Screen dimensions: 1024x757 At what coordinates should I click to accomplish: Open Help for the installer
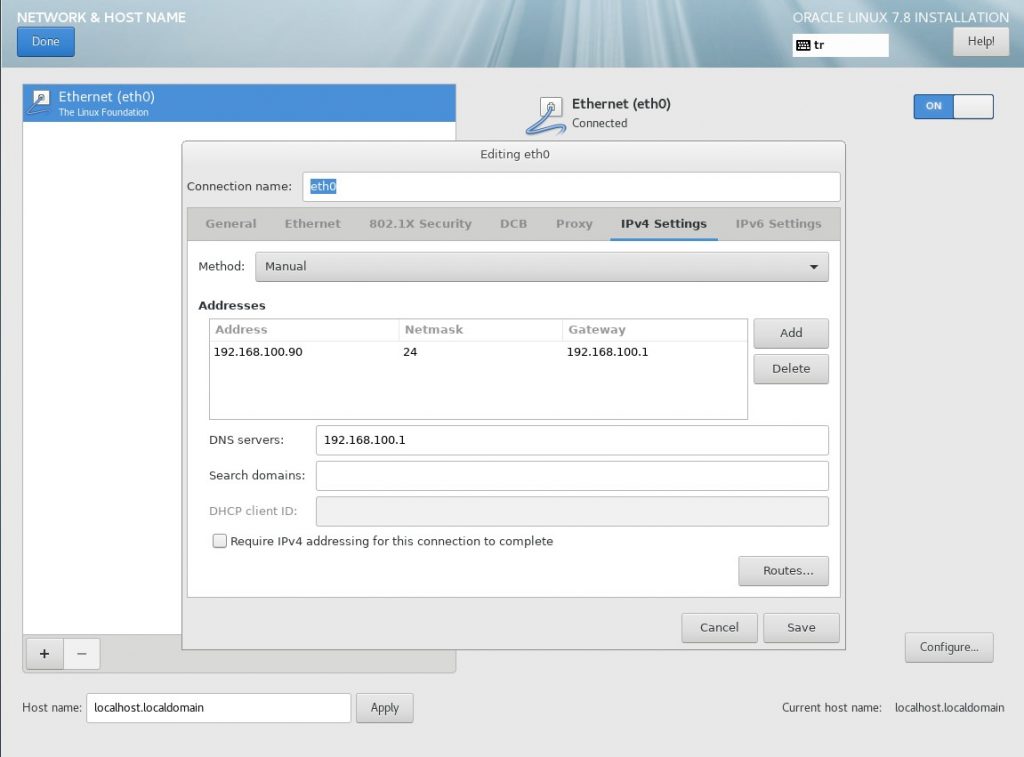click(x=981, y=42)
